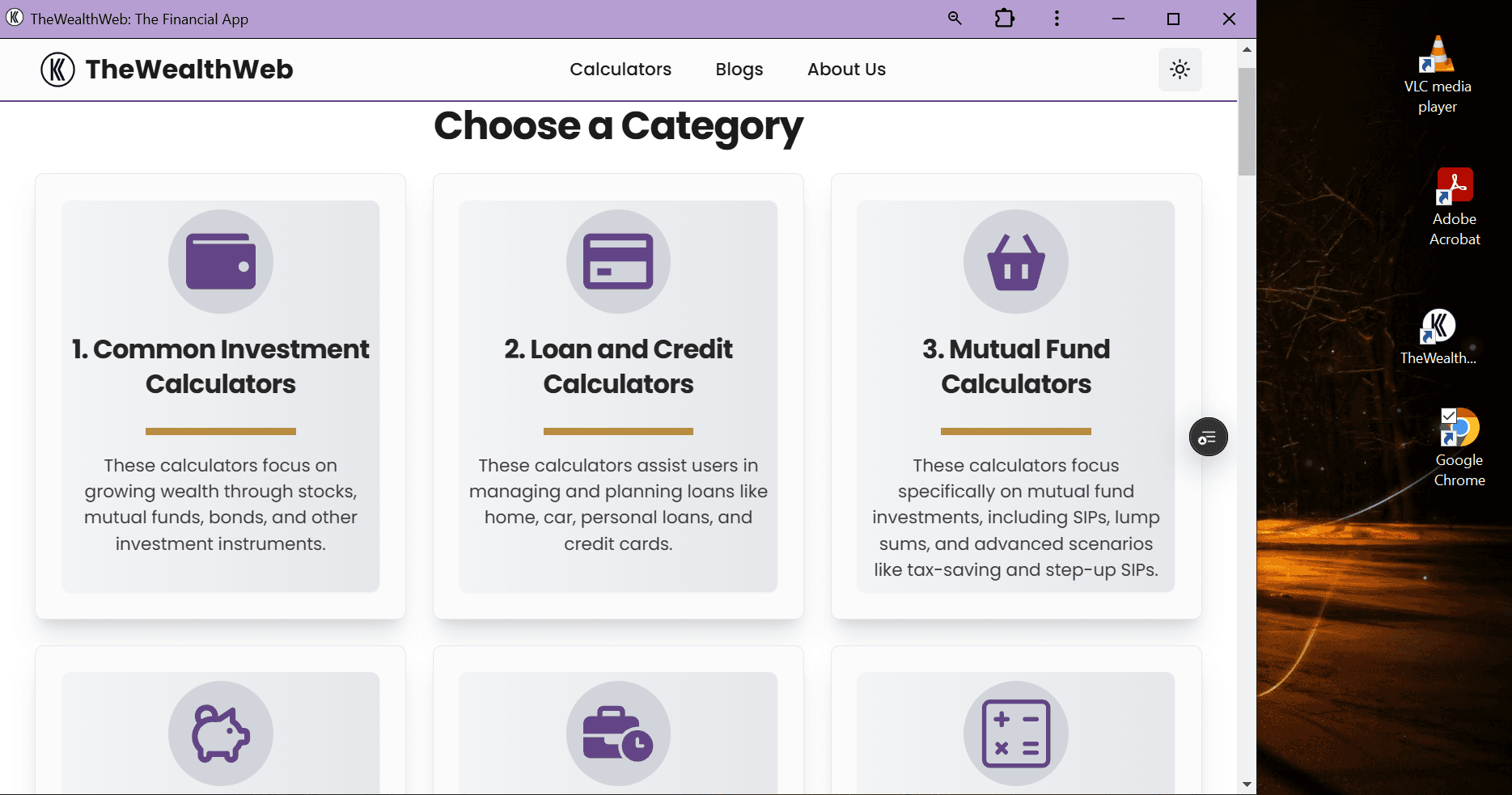
Task: Click the briefcase with clock icon
Action: pos(618,734)
